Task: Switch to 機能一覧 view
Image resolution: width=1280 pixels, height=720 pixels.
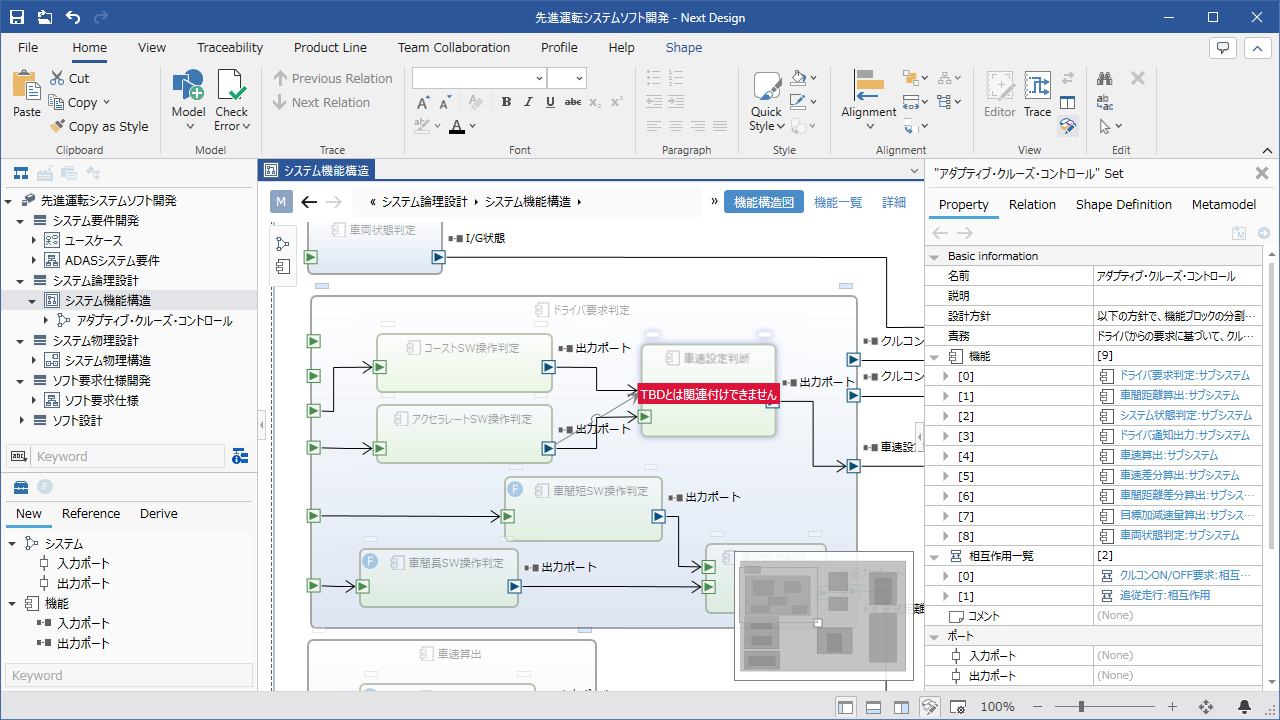Action: [838, 201]
